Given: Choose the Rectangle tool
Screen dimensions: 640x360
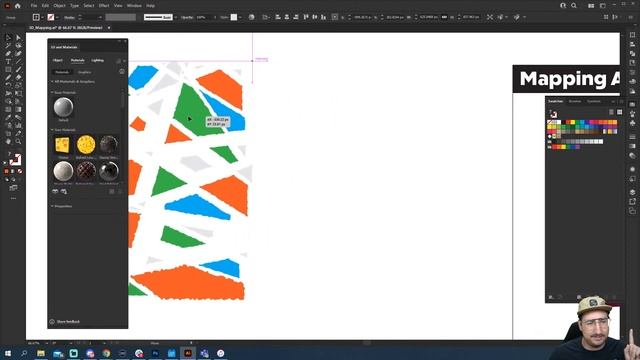Looking at the screenshot, I should click(8, 69).
